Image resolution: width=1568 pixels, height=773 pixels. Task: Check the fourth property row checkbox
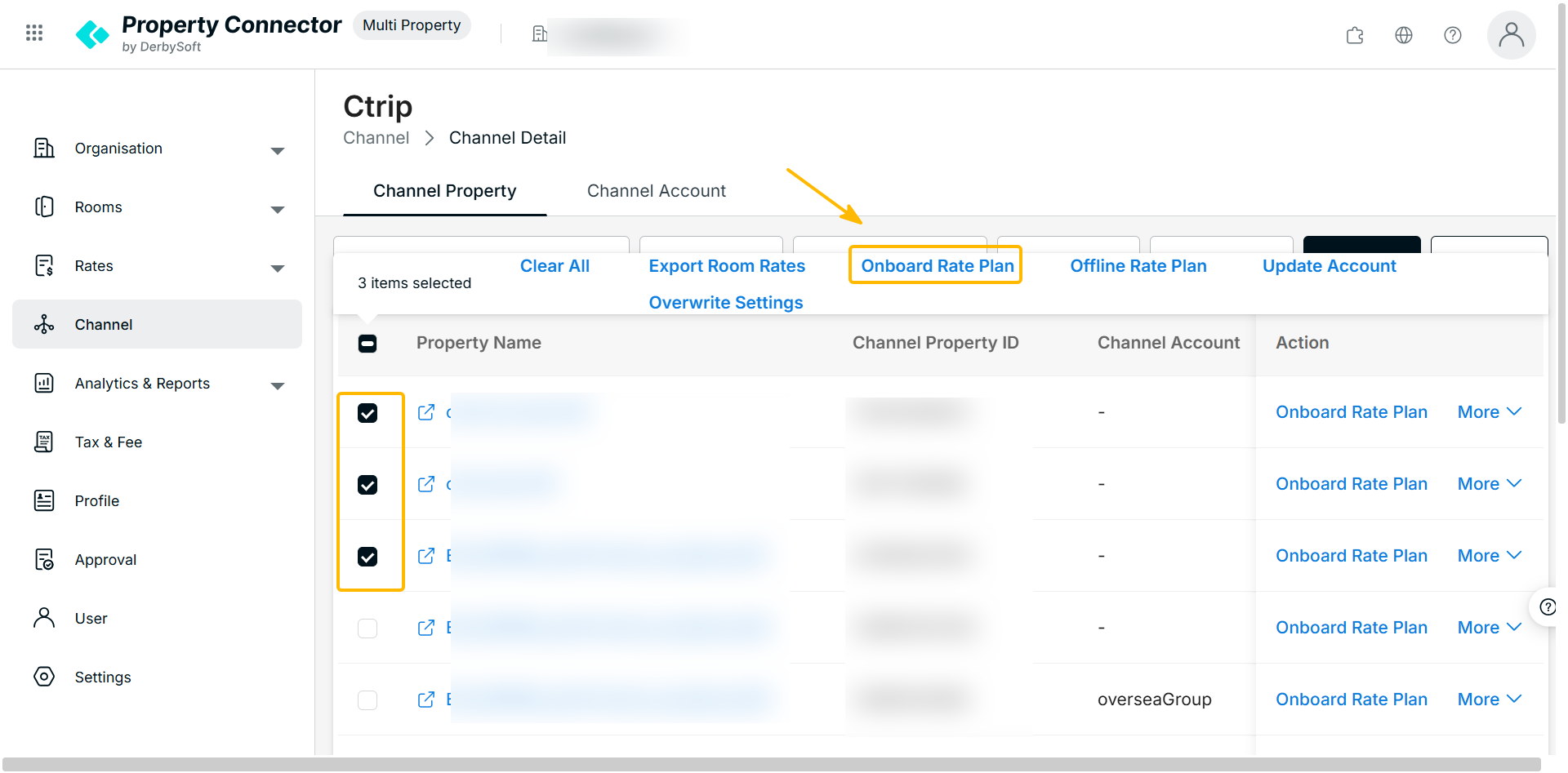pyautogui.click(x=367, y=629)
